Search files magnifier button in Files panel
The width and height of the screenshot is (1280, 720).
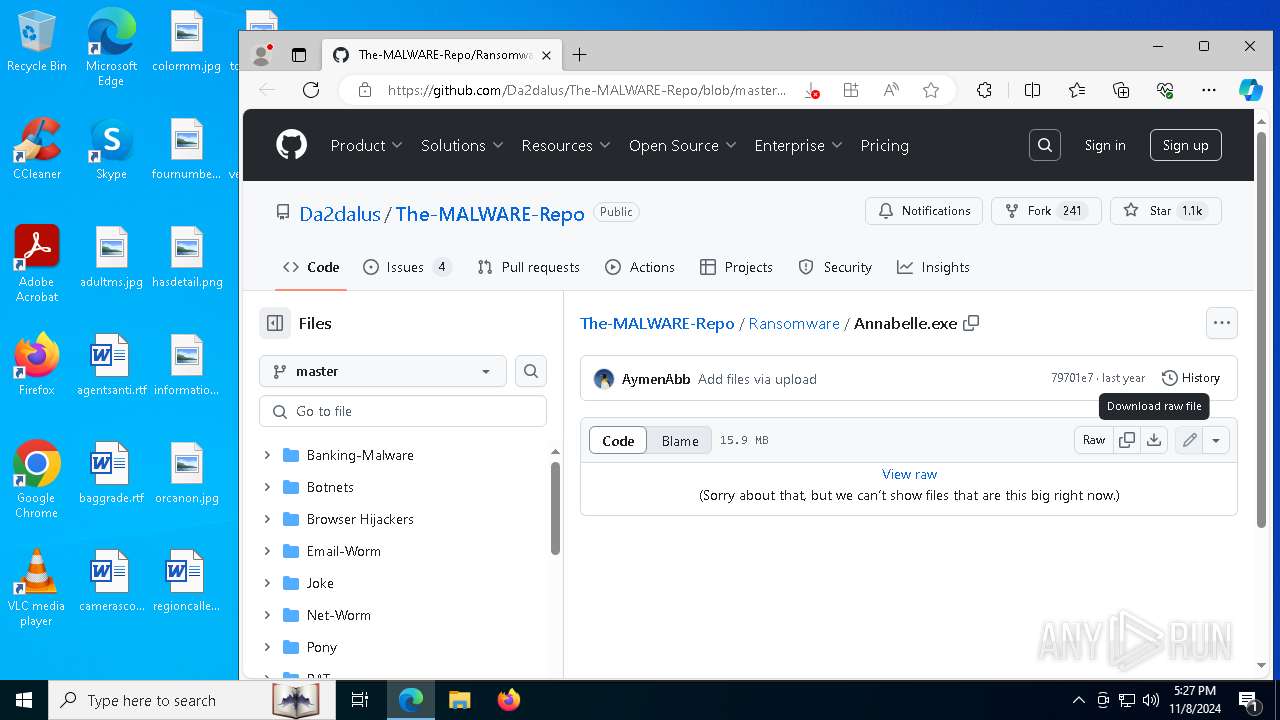click(x=531, y=371)
